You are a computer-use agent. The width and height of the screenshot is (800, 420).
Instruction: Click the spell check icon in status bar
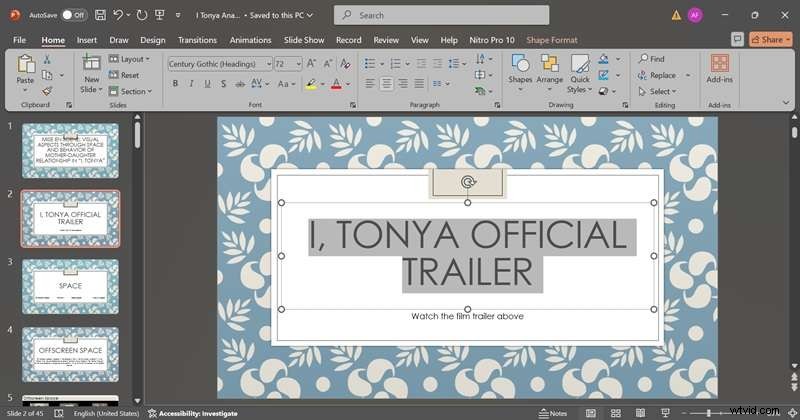(x=59, y=413)
